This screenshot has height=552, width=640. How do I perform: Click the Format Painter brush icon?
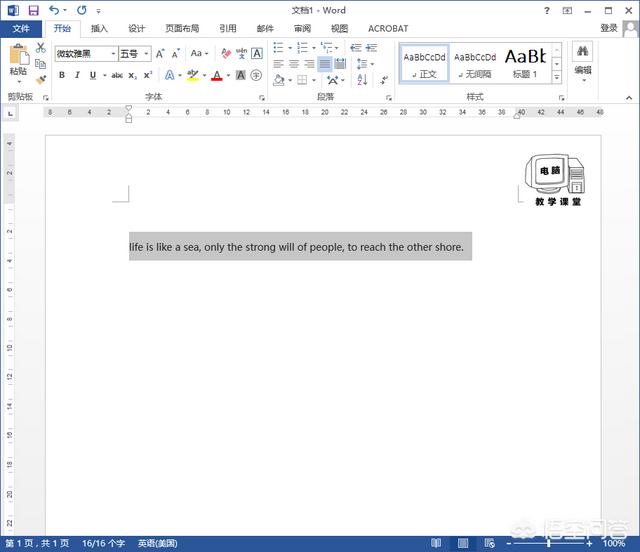click(41, 80)
